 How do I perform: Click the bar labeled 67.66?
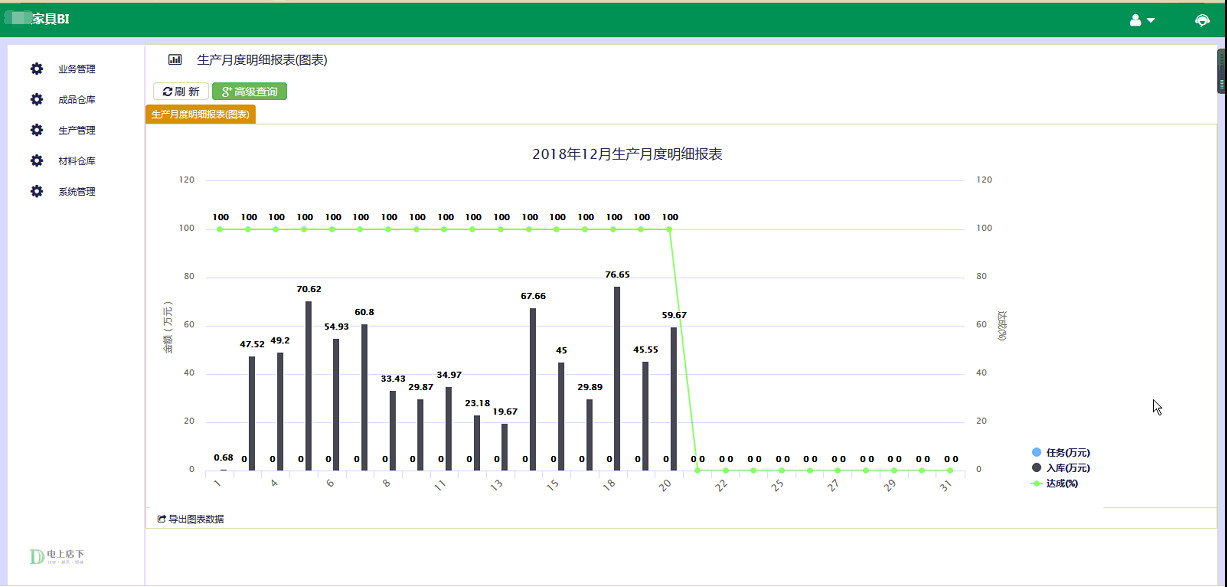click(x=533, y=389)
